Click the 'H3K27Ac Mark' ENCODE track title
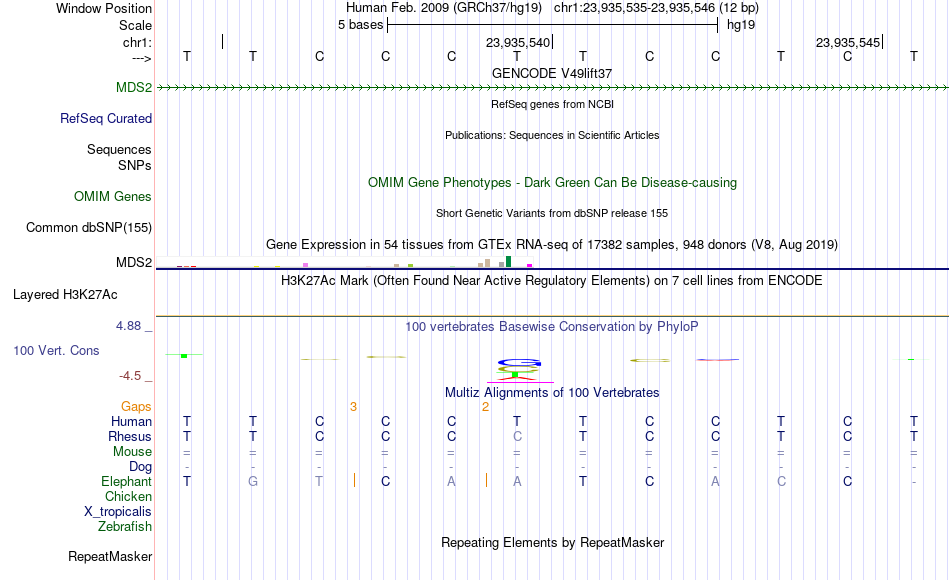The image size is (950, 580). point(552,281)
